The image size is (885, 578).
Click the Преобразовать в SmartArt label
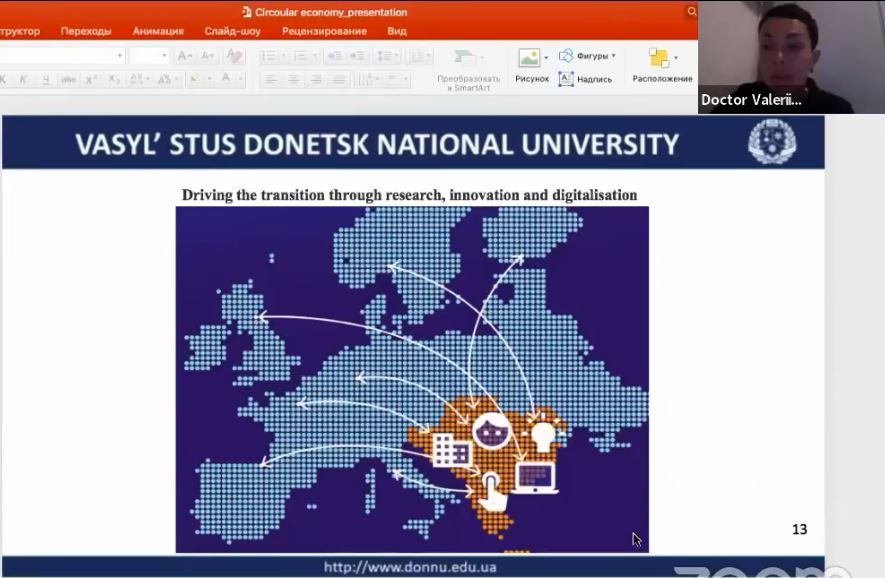point(468,83)
